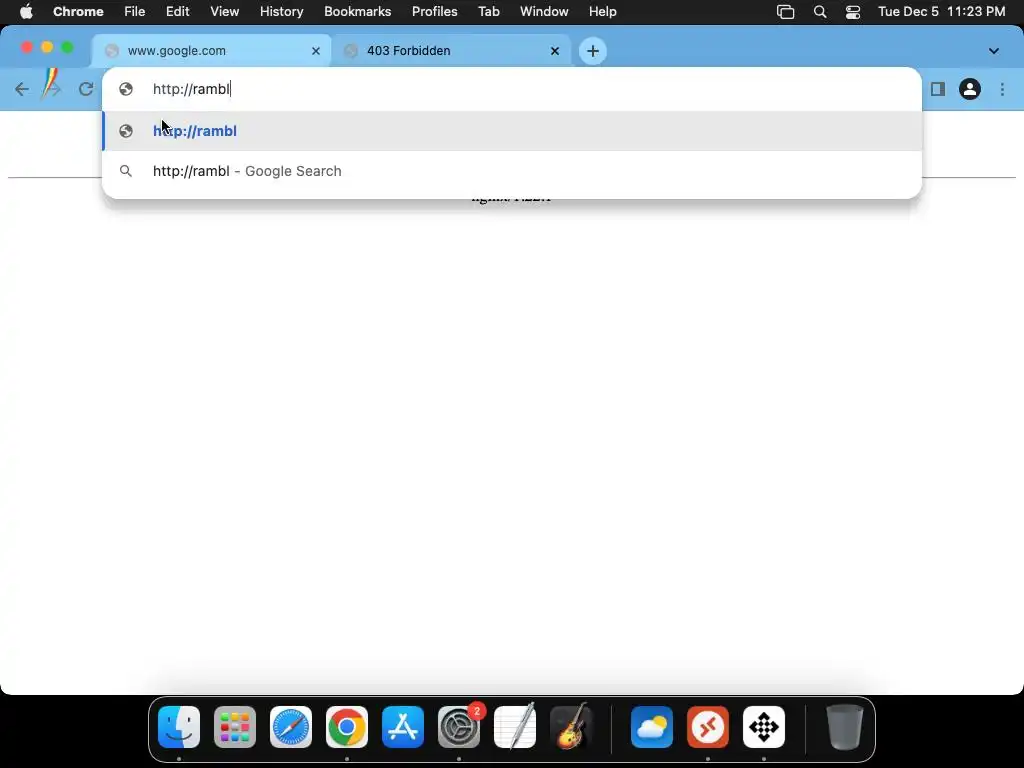The height and width of the screenshot is (768, 1024).
Task: Reload the page with the refresh icon
Action: 86,89
